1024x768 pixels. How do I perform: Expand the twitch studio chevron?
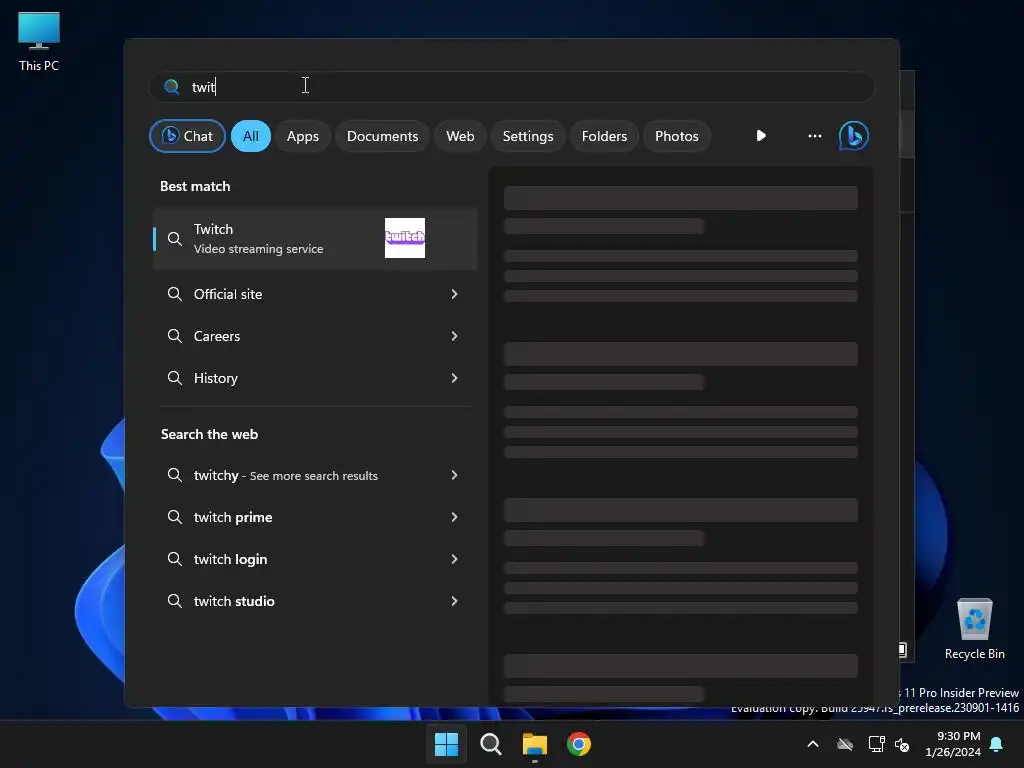pos(455,601)
